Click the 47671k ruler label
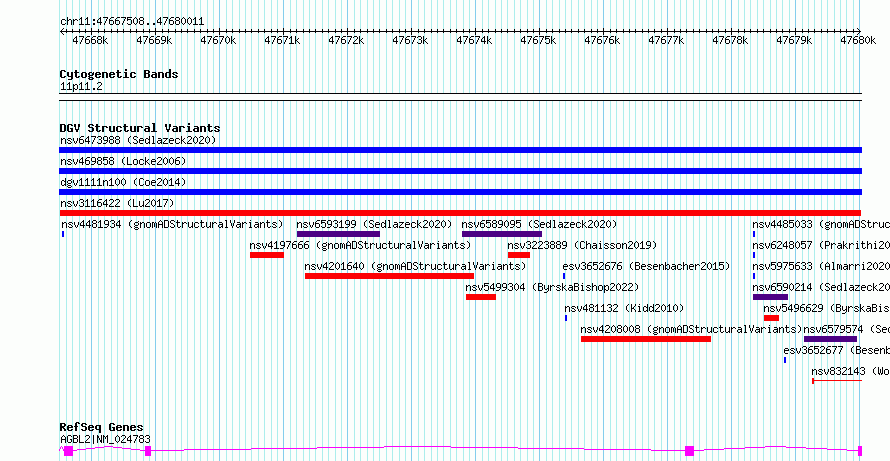Image resolution: width=890 pixels, height=461 pixels. coord(282,40)
